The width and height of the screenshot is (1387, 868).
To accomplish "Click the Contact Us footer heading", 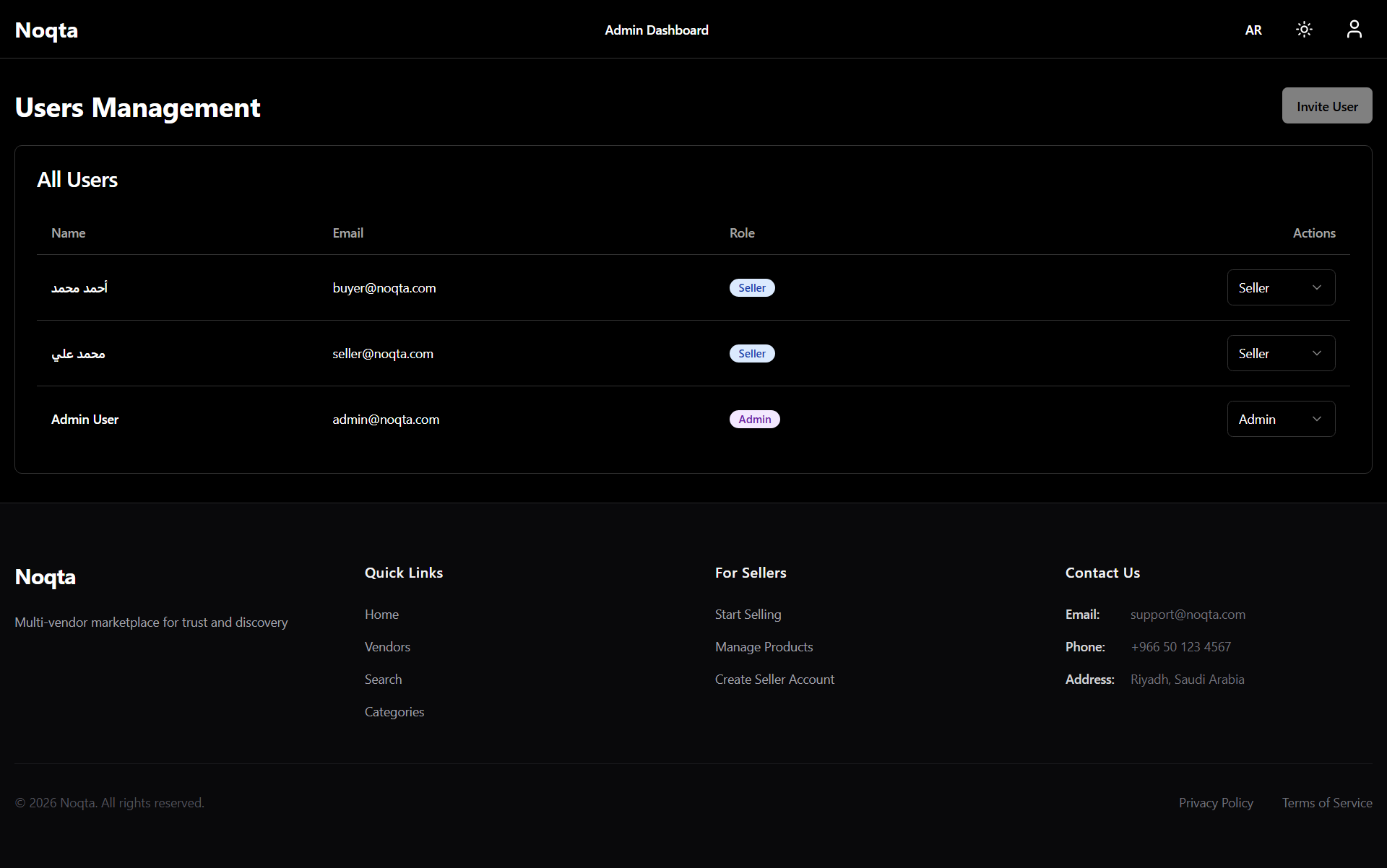I will [1102, 572].
